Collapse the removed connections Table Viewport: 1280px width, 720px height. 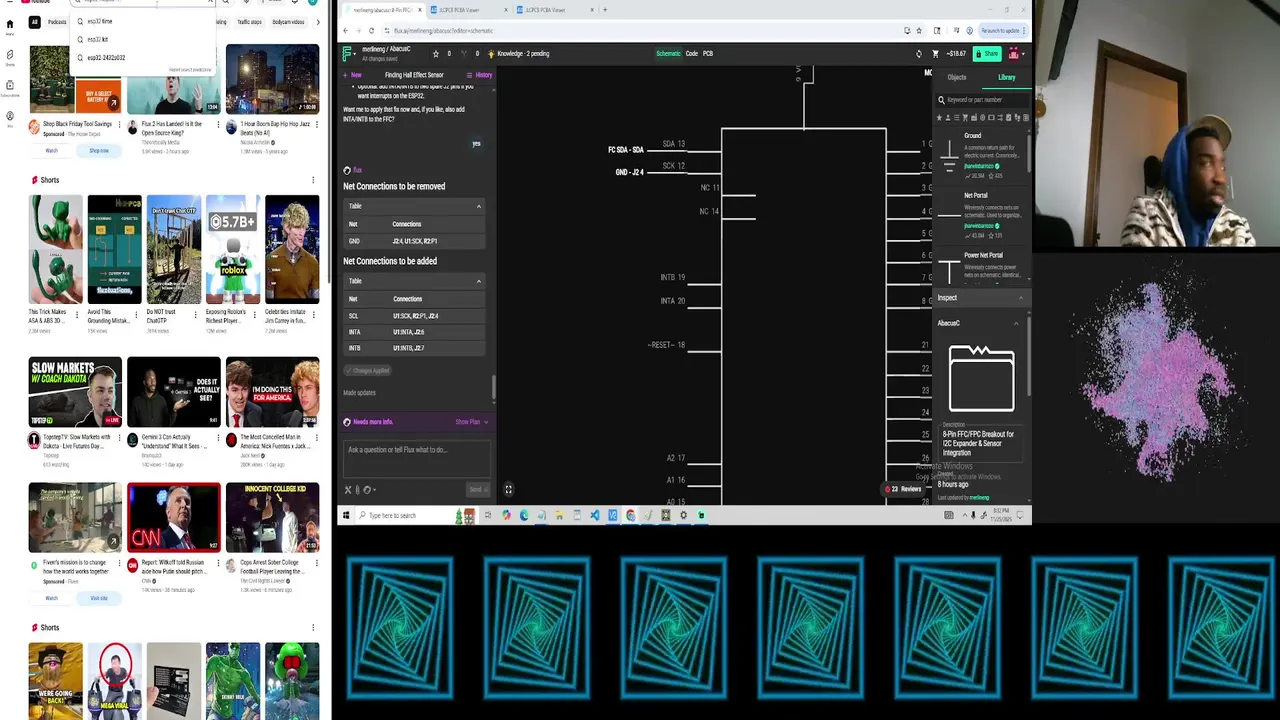tap(478, 206)
